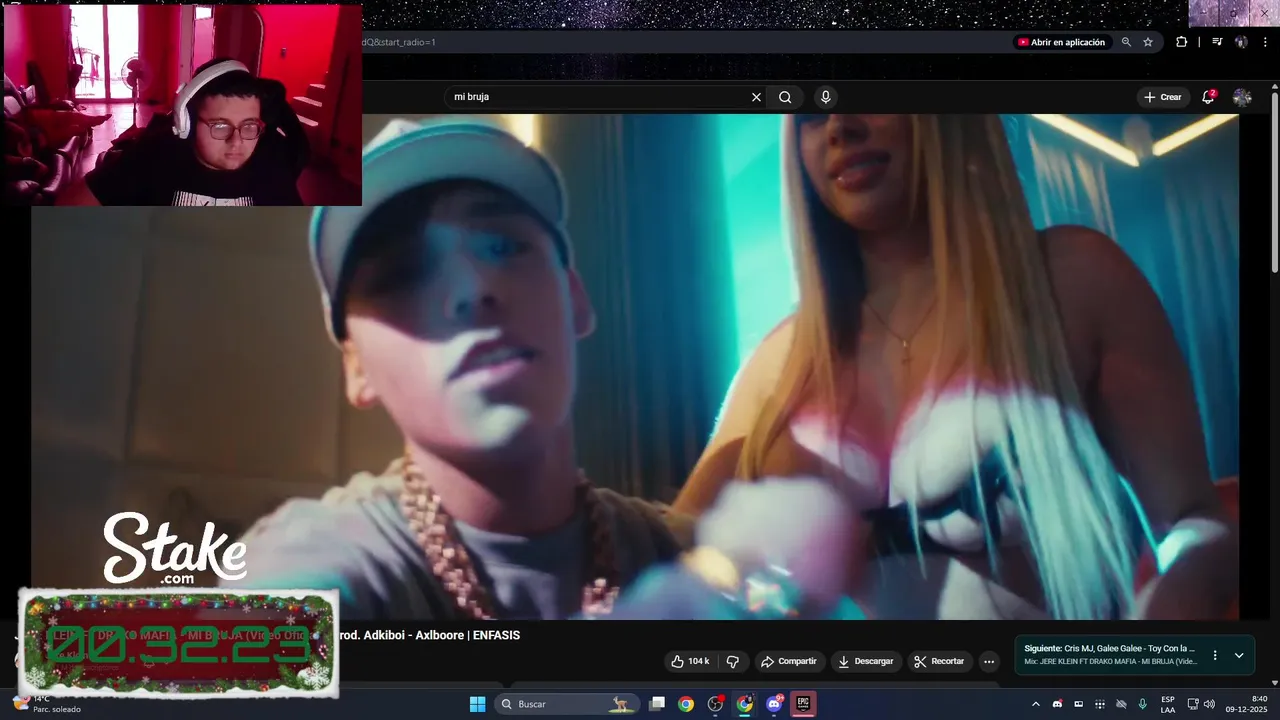This screenshot has width=1280, height=720.
Task: Click the Descargar download button
Action: coord(866,661)
